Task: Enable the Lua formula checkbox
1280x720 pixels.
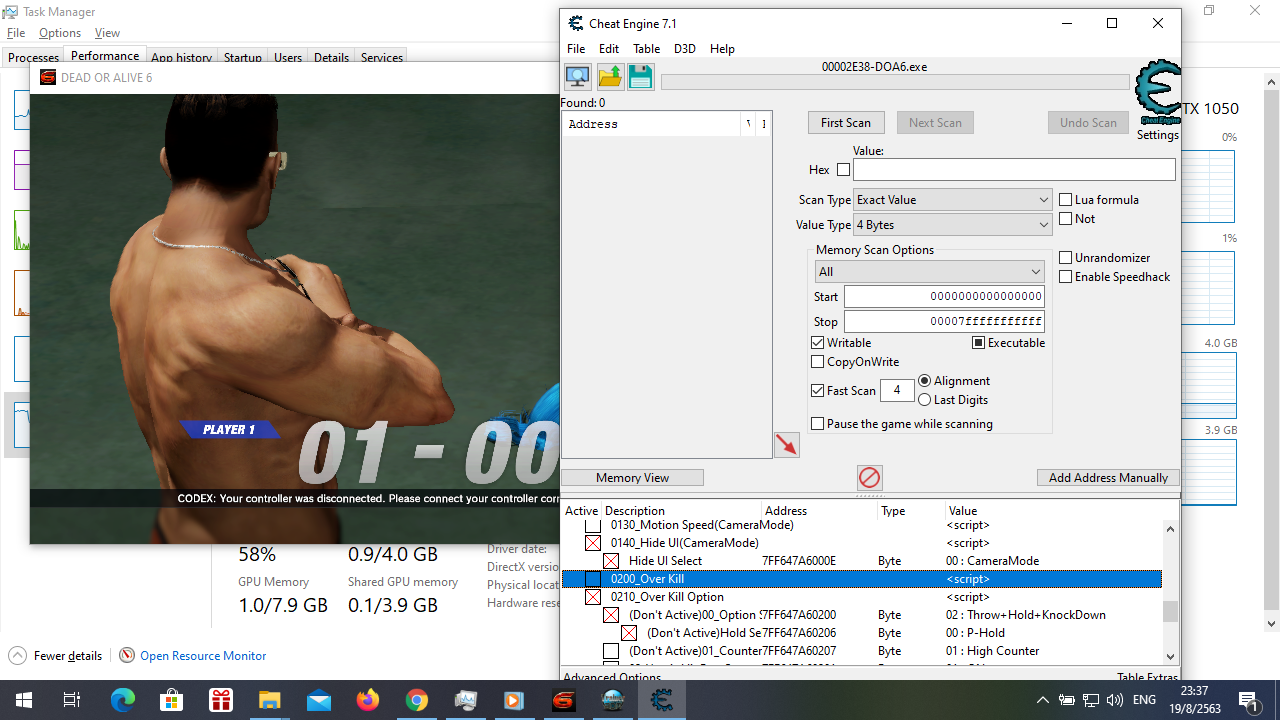Action: [x=1066, y=200]
